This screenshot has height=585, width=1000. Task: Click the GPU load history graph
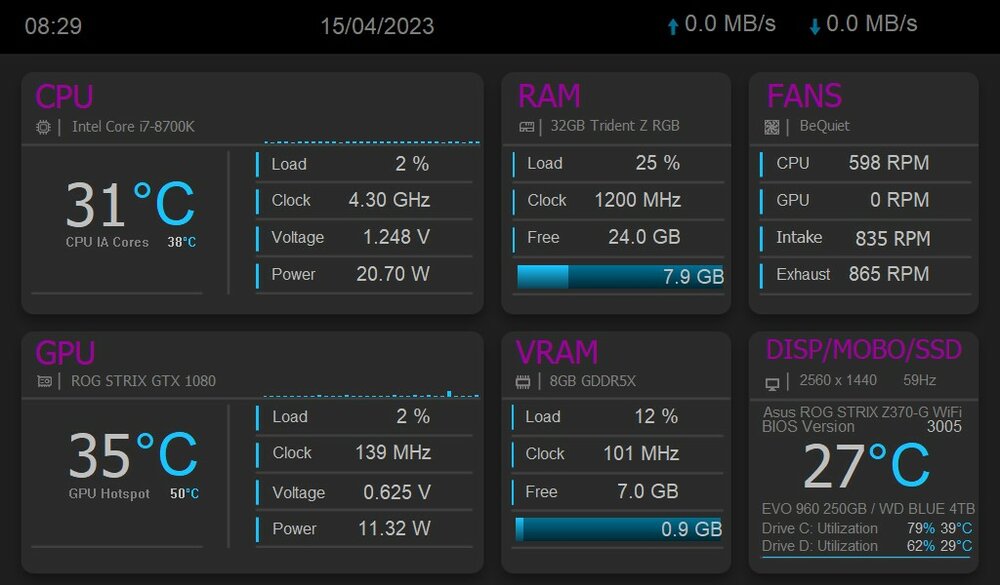(371, 395)
